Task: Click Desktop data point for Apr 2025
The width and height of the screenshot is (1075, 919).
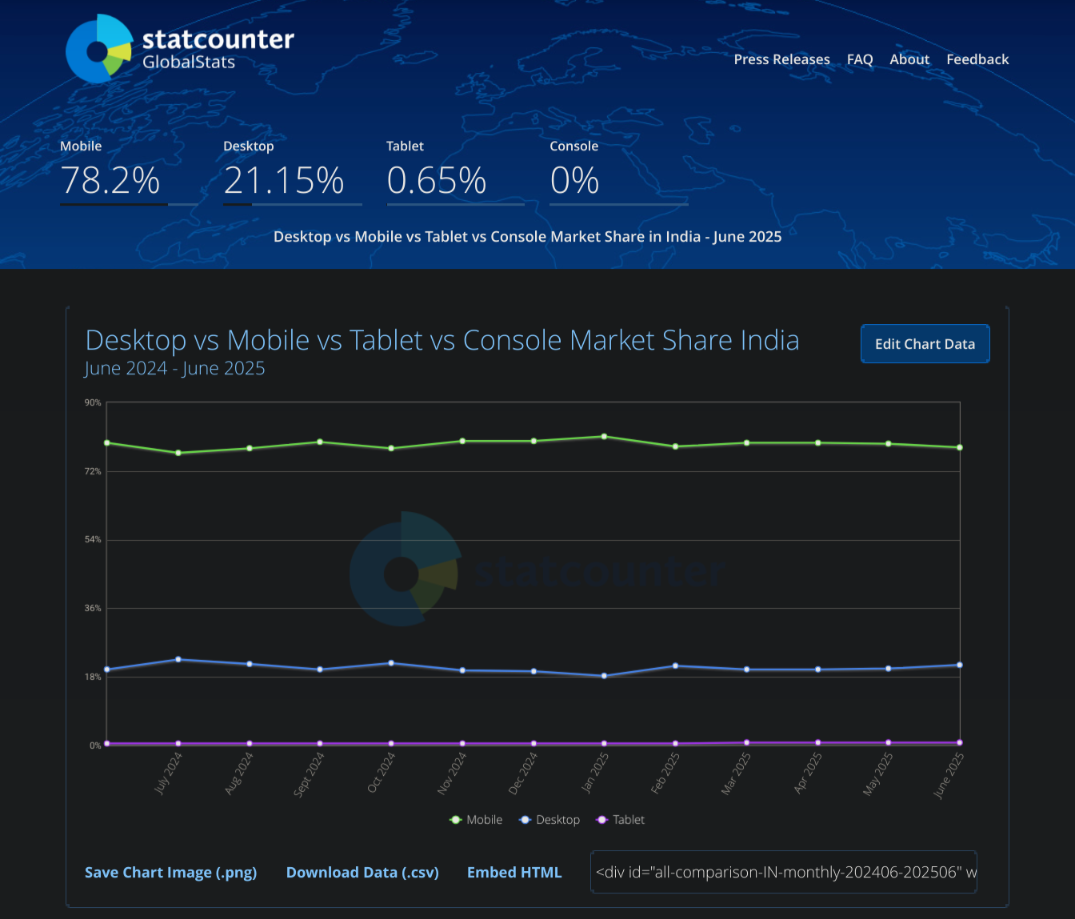Action: pyautogui.click(x=818, y=669)
